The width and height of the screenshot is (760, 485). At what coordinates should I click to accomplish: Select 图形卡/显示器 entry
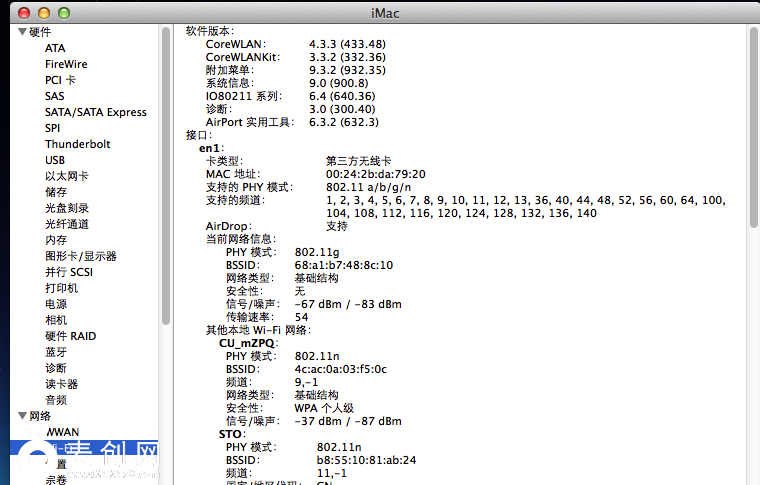click(x=80, y=256)
